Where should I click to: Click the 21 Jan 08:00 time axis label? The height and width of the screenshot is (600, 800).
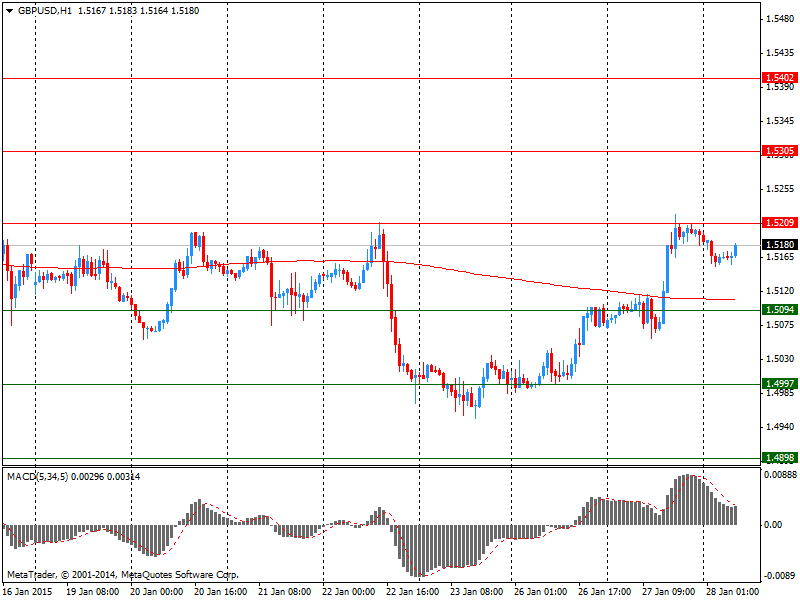coord(285,592)
